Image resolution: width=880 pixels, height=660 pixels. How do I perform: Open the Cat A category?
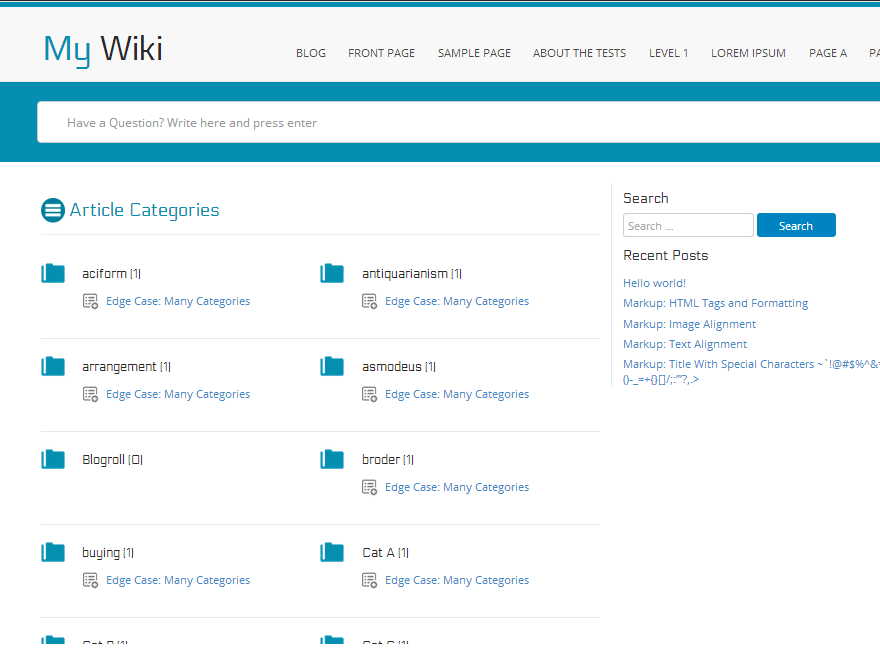386,553
